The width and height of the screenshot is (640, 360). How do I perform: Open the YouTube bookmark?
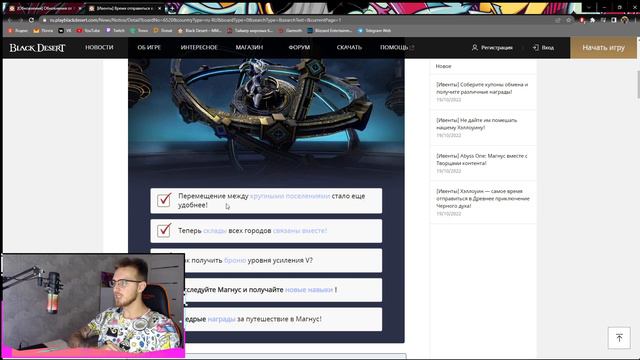(88, 31)
